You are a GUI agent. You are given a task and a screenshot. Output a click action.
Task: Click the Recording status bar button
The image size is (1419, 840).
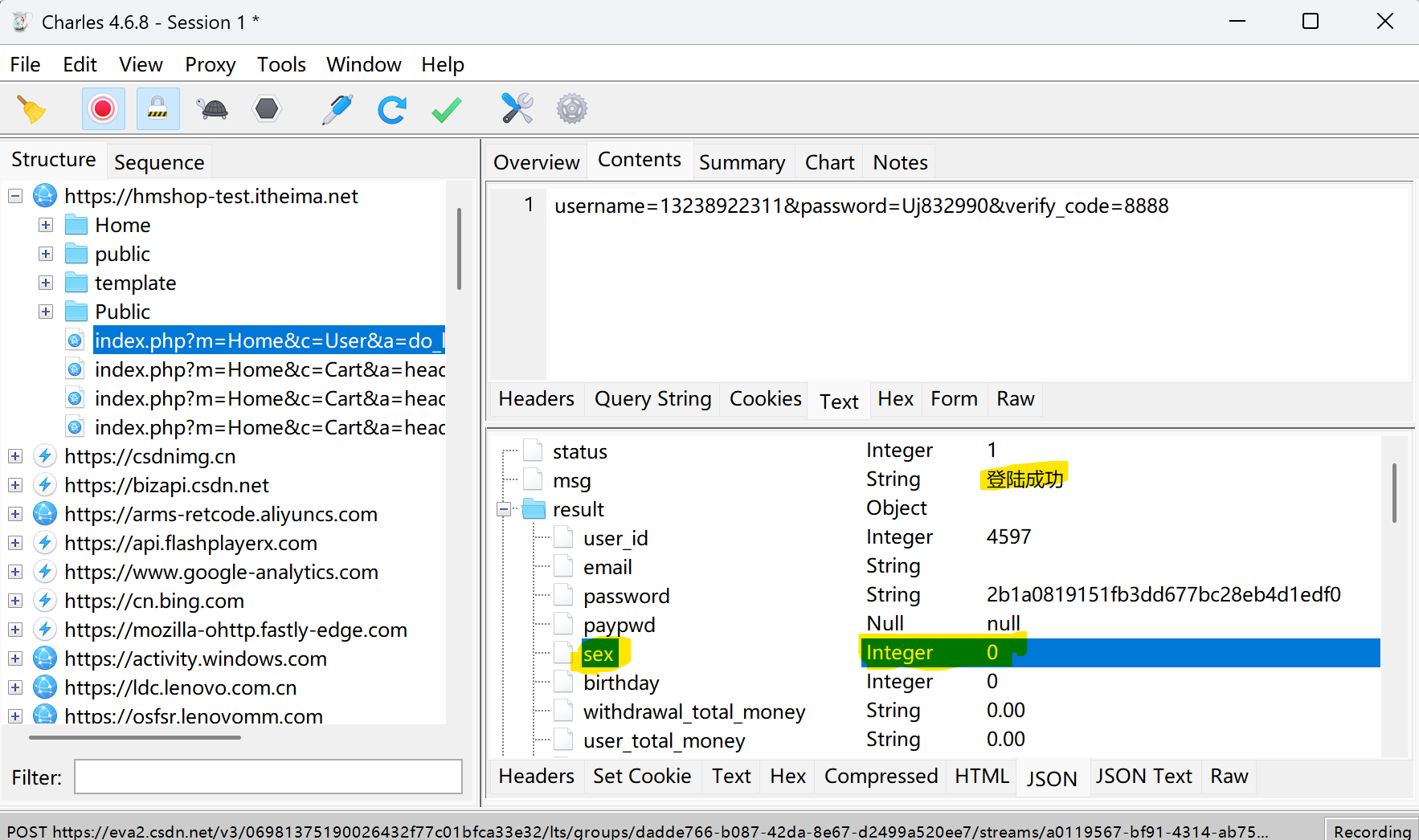(x=1372, y=830)
